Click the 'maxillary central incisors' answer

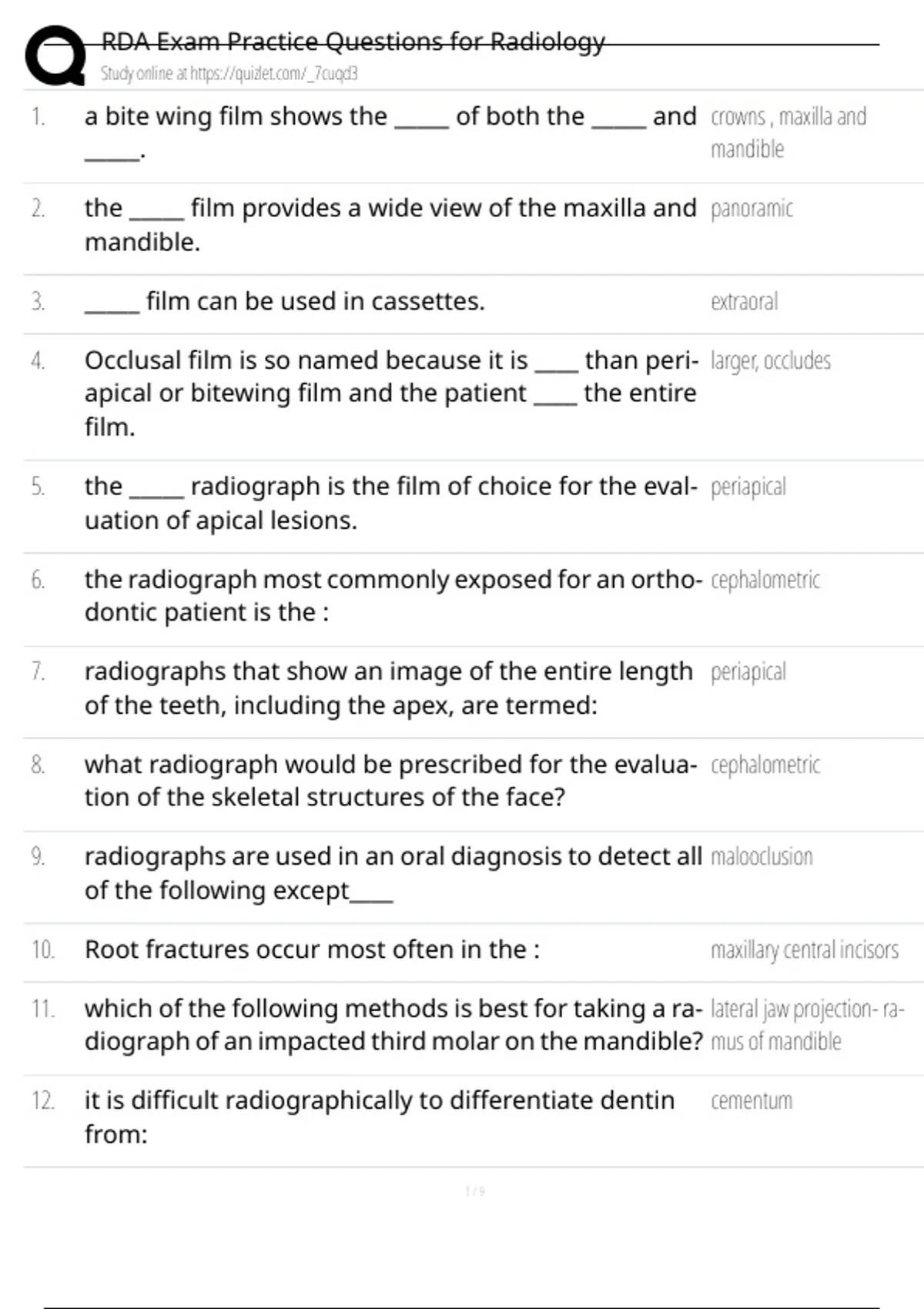804,949
